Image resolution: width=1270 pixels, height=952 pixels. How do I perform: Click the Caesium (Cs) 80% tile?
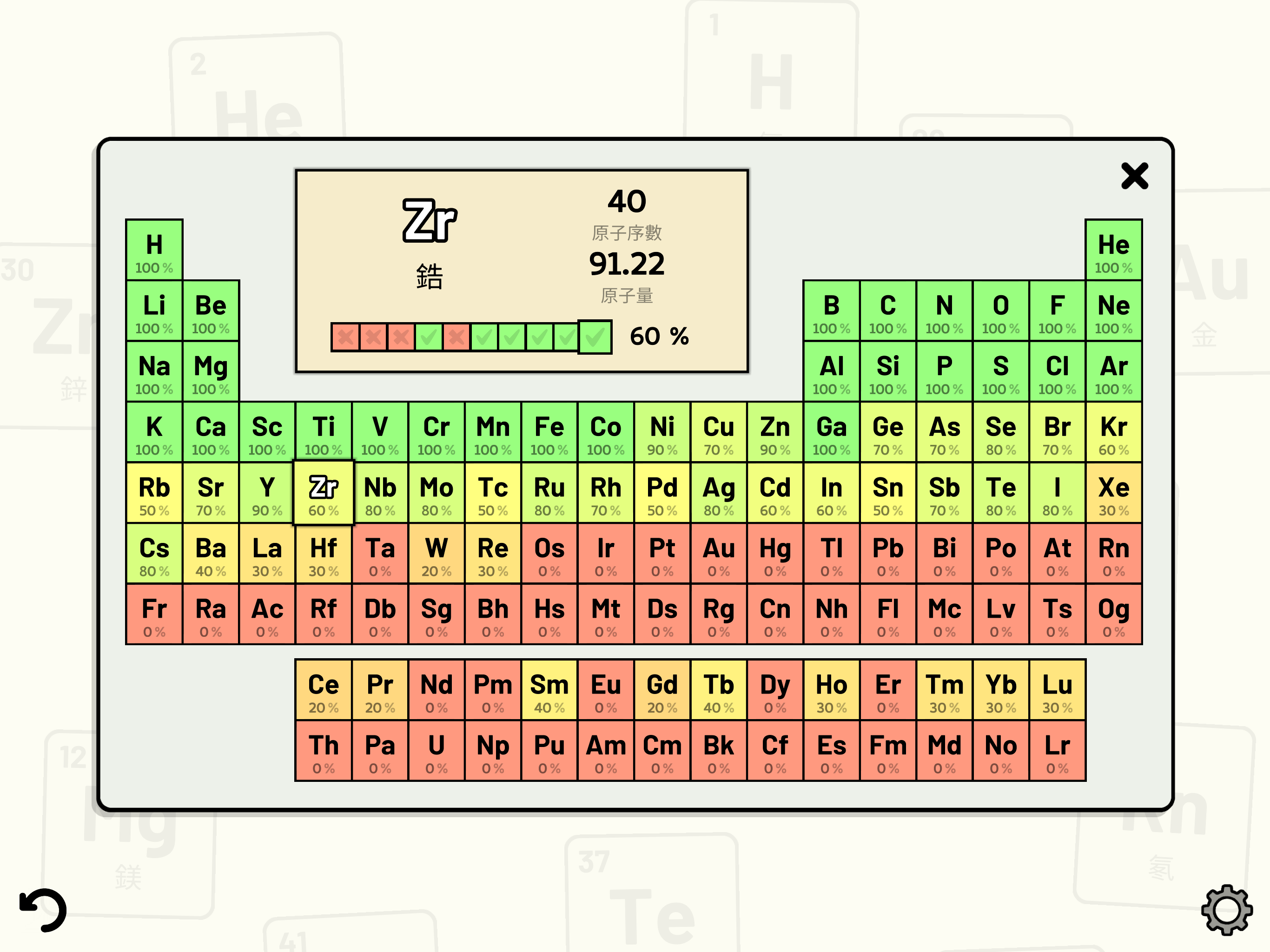point(154,554)
